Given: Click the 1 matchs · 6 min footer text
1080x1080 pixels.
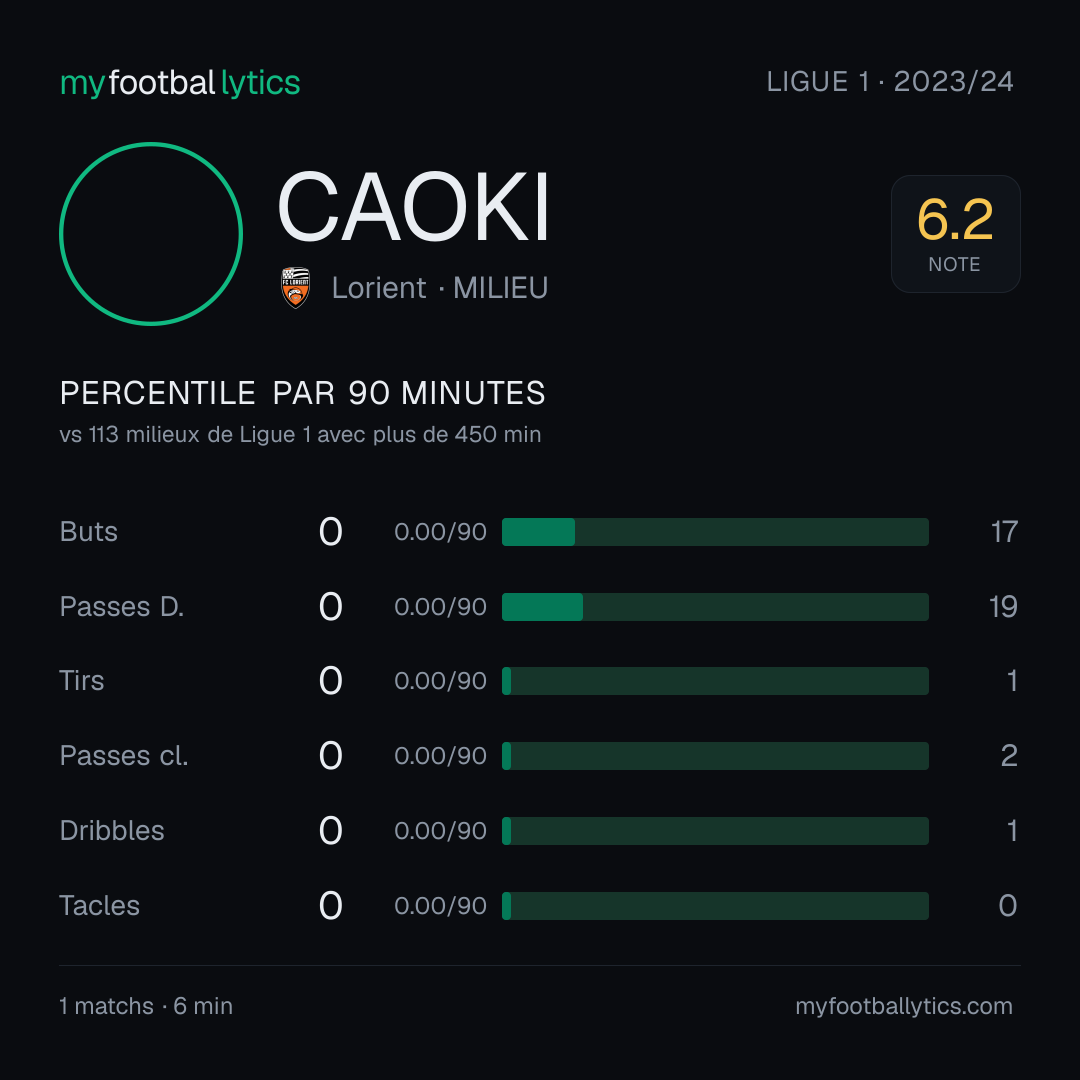Looking at the screenshot, I should pos(146,1006).
